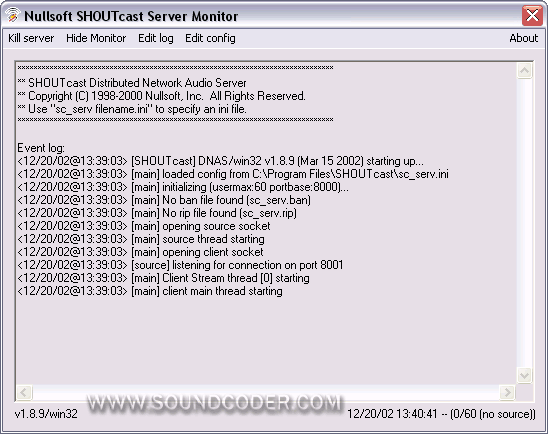Screen dimensions: 548x434
Task: Click the 'Event log:' heading text
Action: (x=41, y=148)
